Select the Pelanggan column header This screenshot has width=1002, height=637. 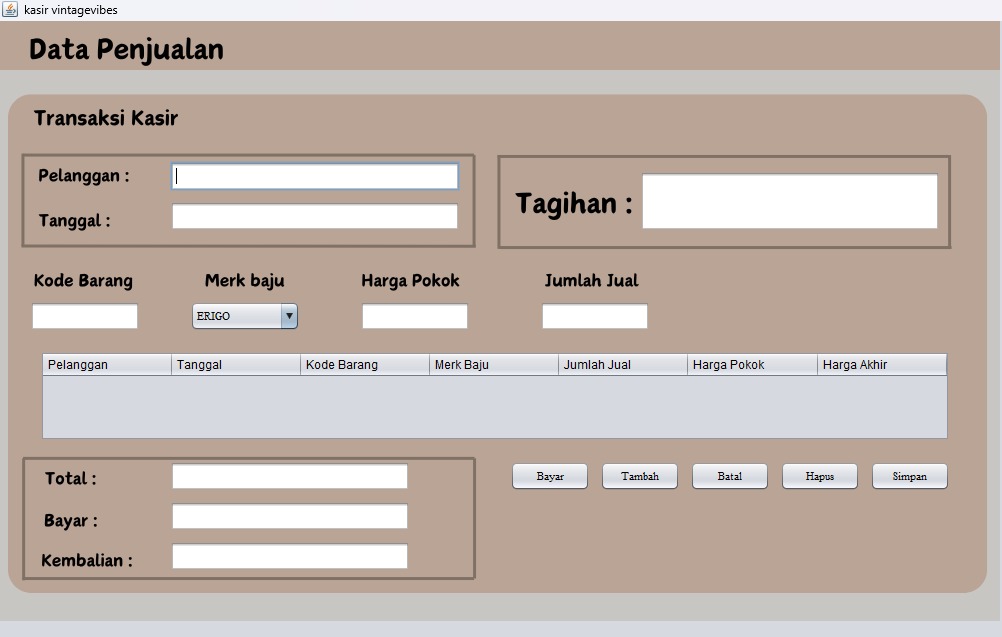(104, 364)
